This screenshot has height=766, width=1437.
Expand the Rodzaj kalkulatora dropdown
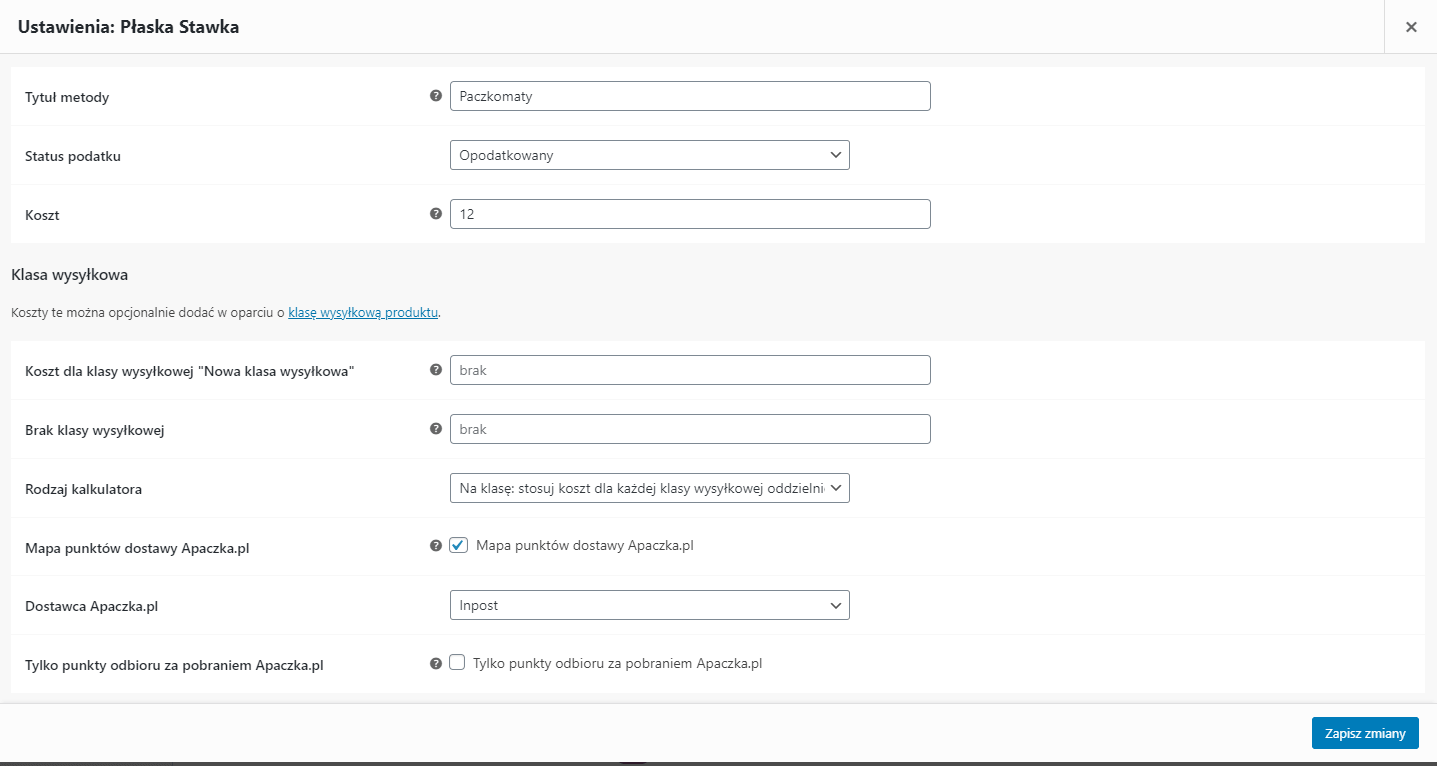pyautogui.click(x=649, y=488)
